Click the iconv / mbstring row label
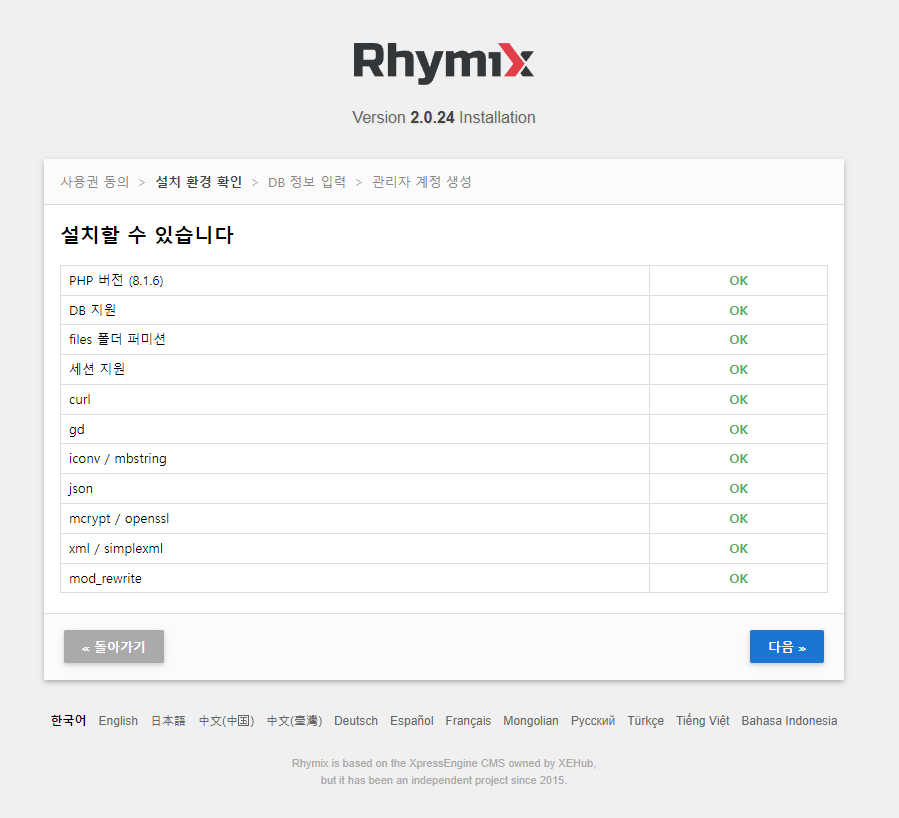This screenshot has width=899, height=818. pyautogui.click(x=118, y=459)
